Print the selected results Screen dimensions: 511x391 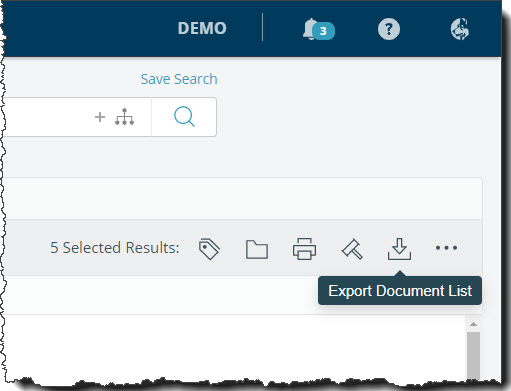pyautogui.click(x=304, y=249)
